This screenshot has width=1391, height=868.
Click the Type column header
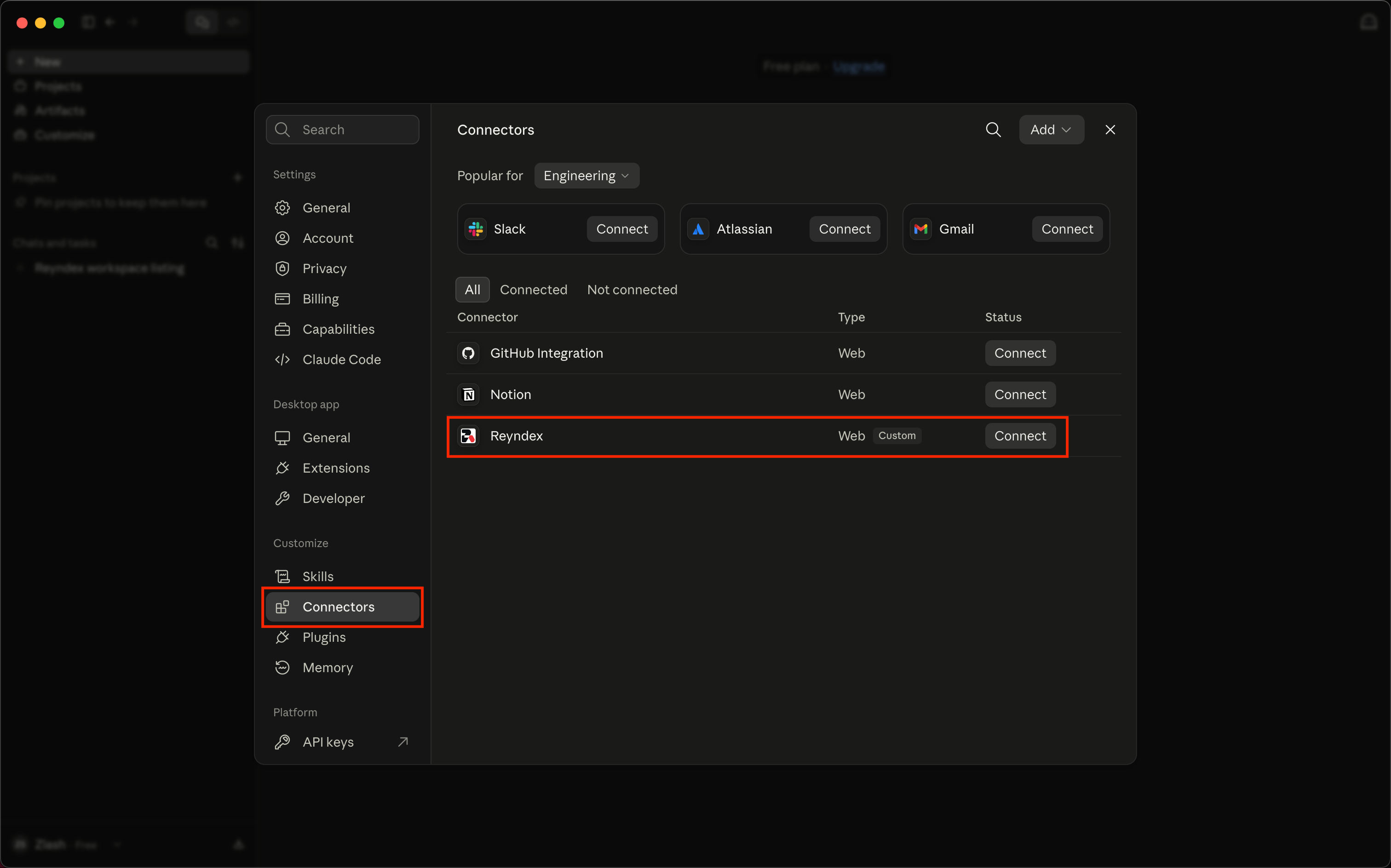tap(851, 318)
